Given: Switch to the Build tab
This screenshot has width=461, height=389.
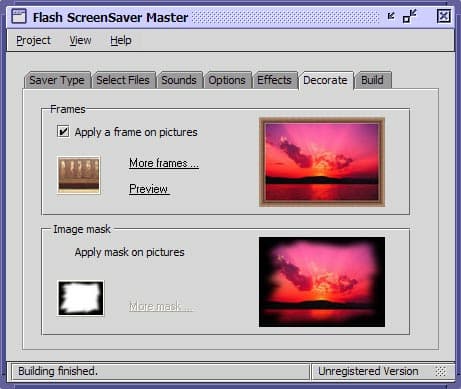Looking at the screenshot, I should (372, 80).
